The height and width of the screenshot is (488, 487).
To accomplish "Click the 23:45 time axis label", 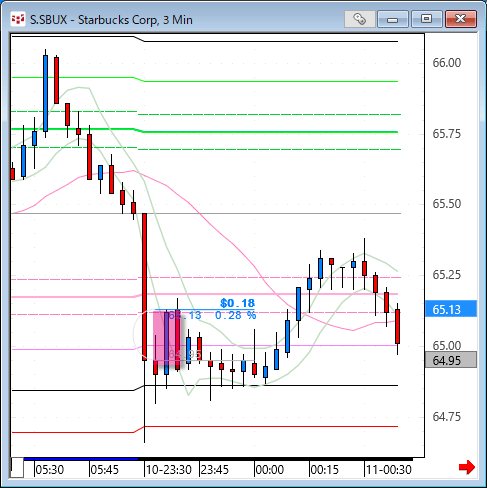I will [x=215, y=470].
